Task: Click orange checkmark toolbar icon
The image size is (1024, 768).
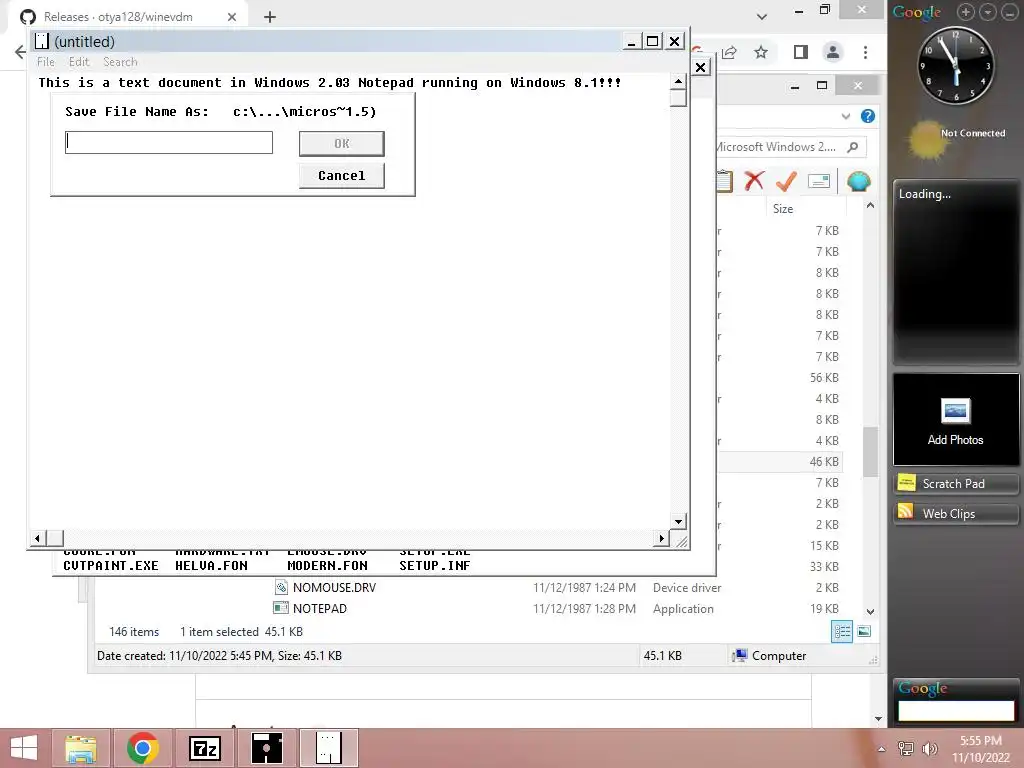Action: [x=786, y=181]
